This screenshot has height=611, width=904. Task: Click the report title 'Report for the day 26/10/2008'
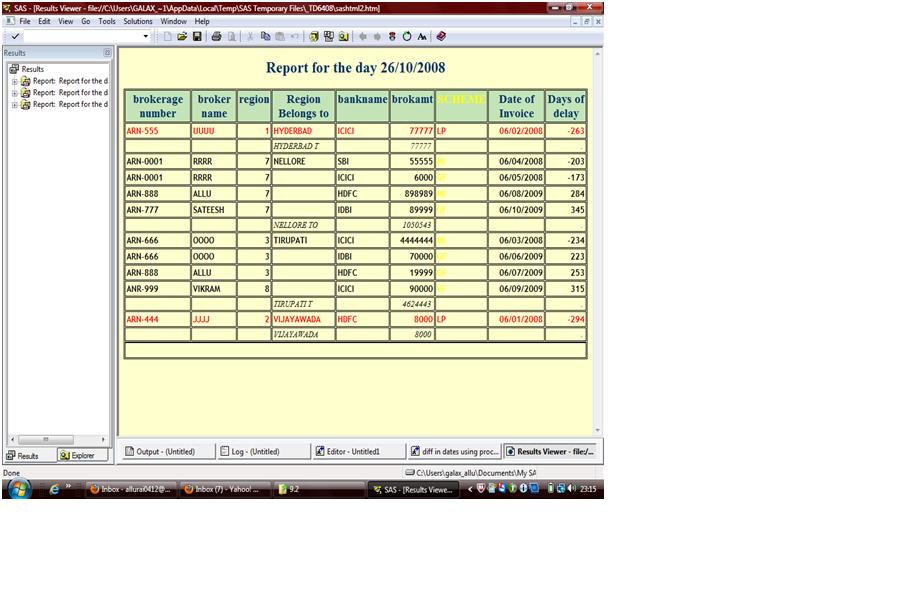[x=355, y=67]
